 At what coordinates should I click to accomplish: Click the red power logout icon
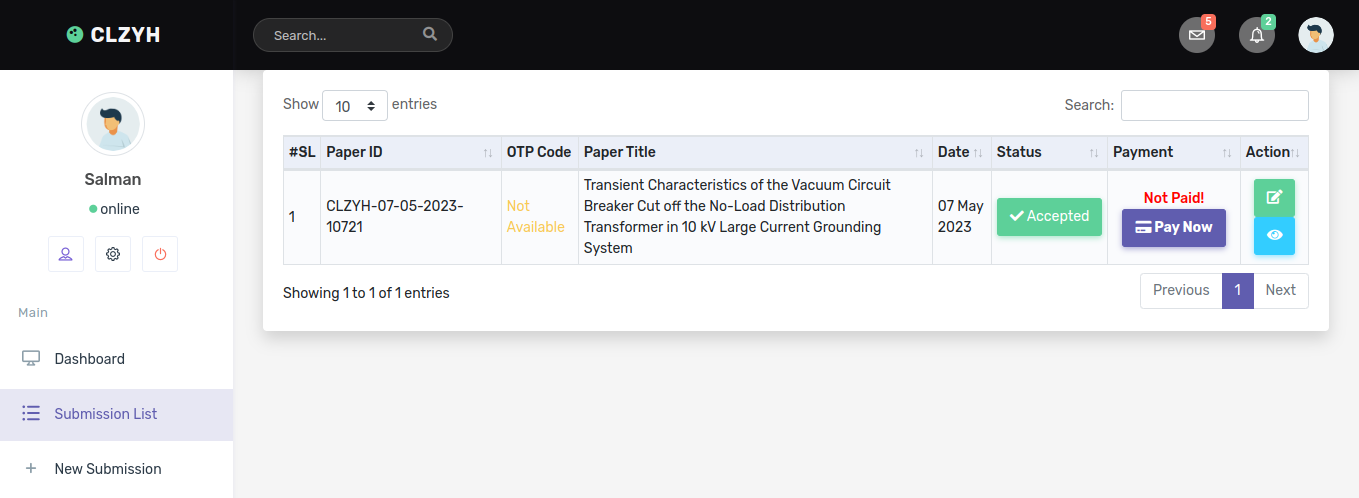[160, 254]
